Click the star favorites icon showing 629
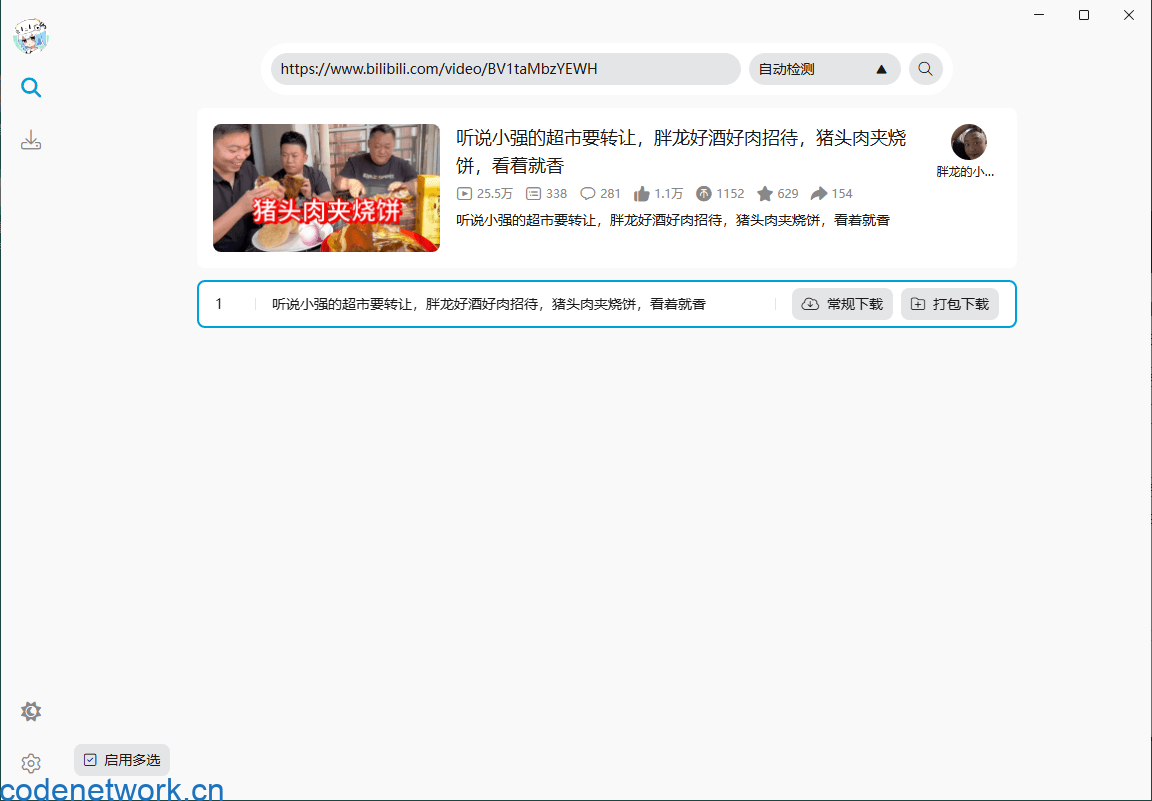The image size is (1152, 801). point(765,194)
